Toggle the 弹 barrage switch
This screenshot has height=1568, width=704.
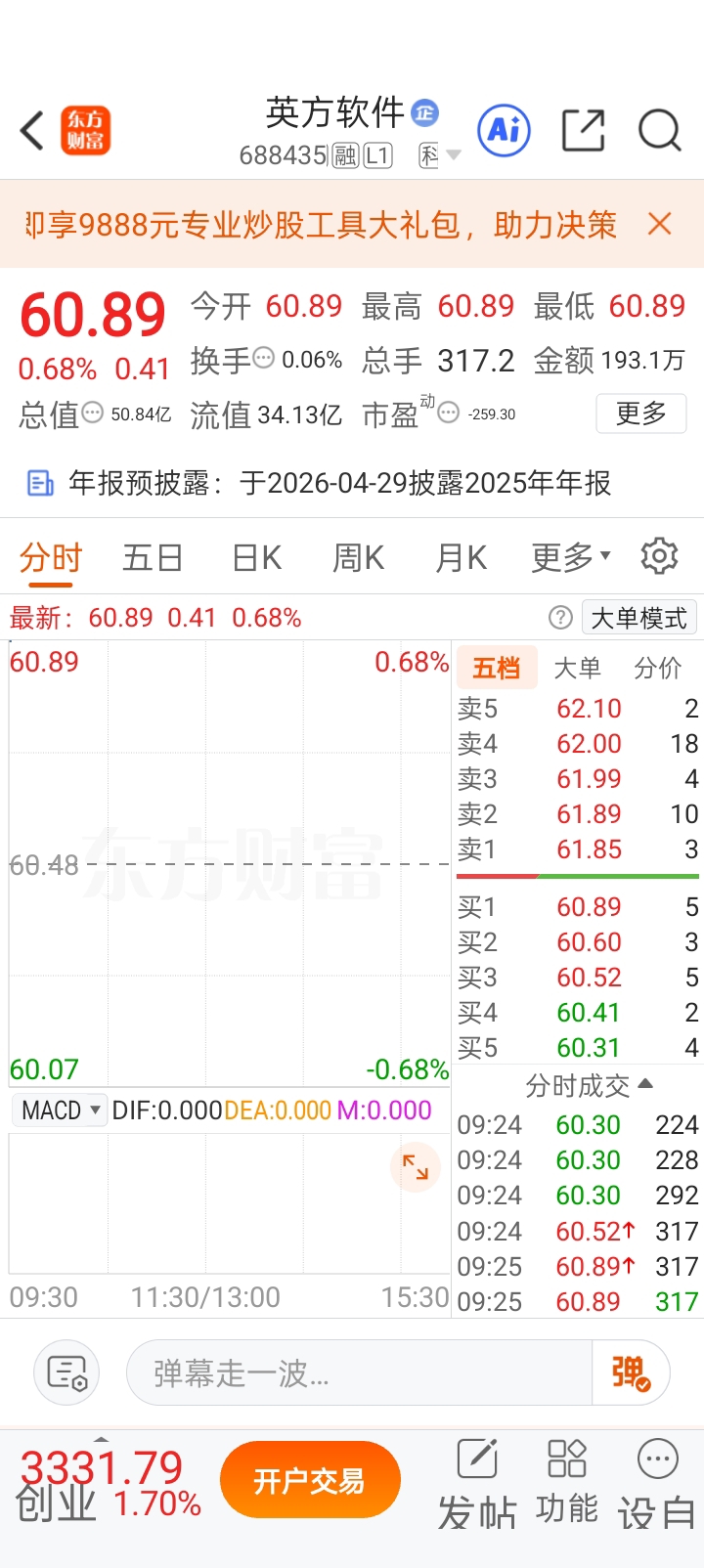point(631,1372)
